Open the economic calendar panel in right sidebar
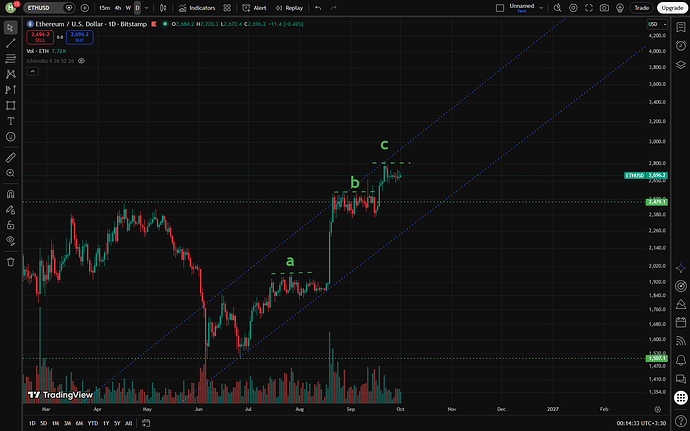Viewport: 690px width, 431px height. click(x=681, y=322)
